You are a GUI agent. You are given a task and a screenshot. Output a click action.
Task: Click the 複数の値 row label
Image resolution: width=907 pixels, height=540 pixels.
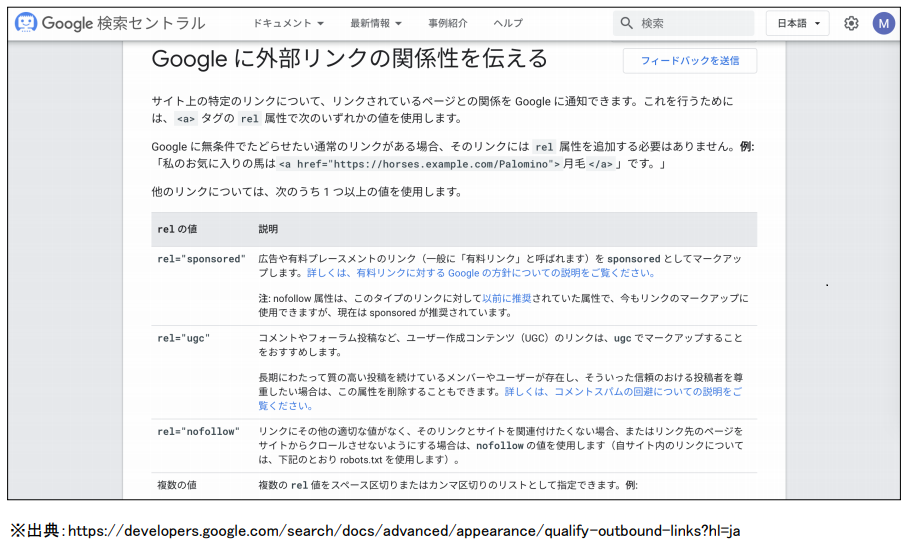[x=177, y=485]
